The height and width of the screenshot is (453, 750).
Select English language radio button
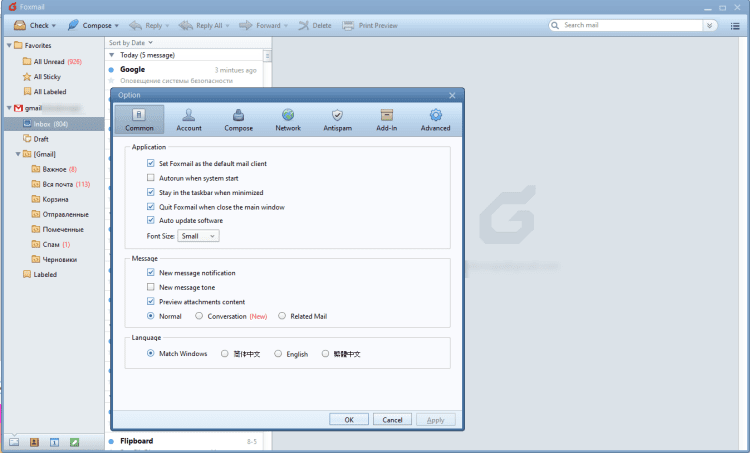point(278,354)
